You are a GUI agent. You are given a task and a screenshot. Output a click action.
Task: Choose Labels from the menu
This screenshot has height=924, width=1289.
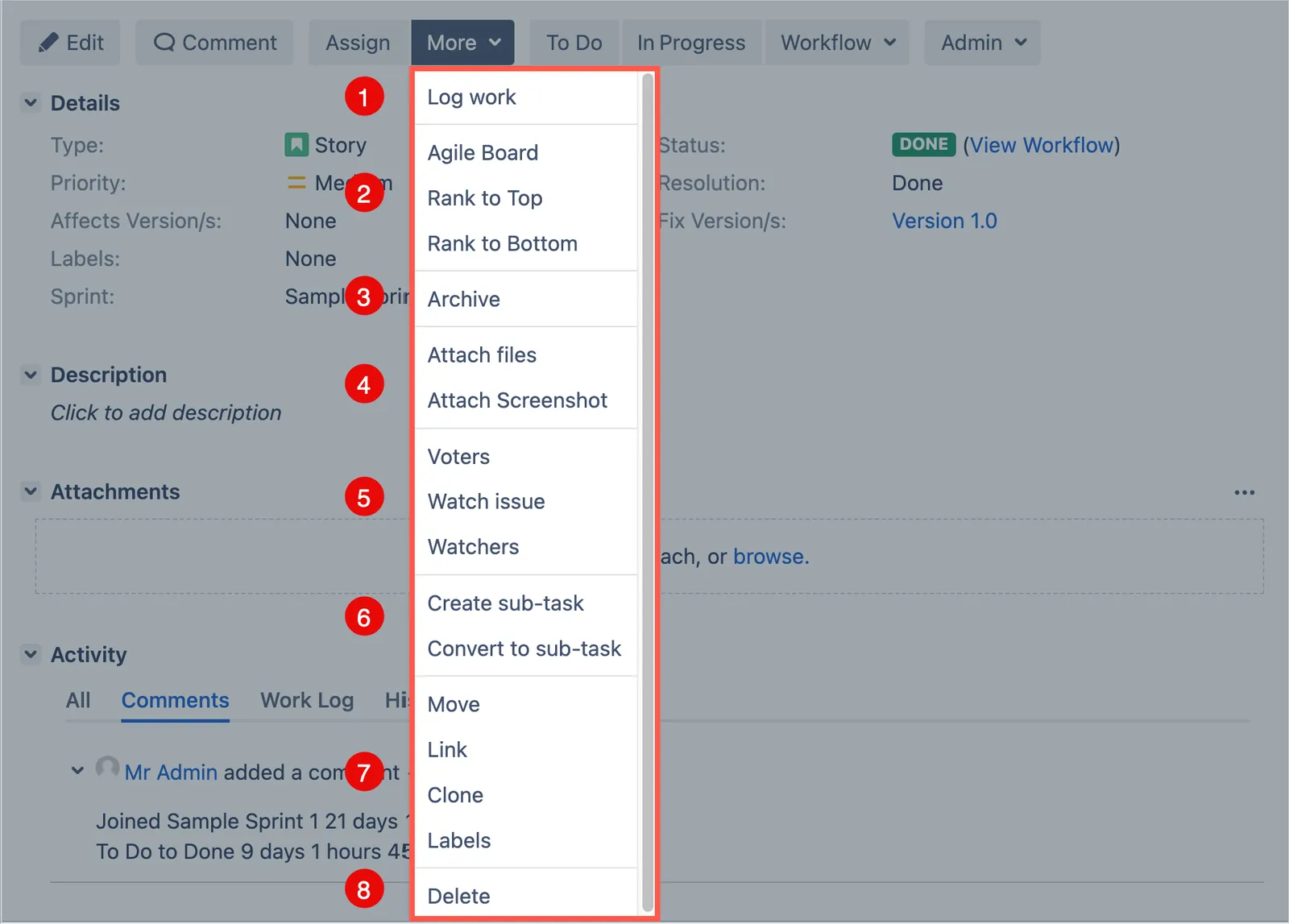click(527, 840)
